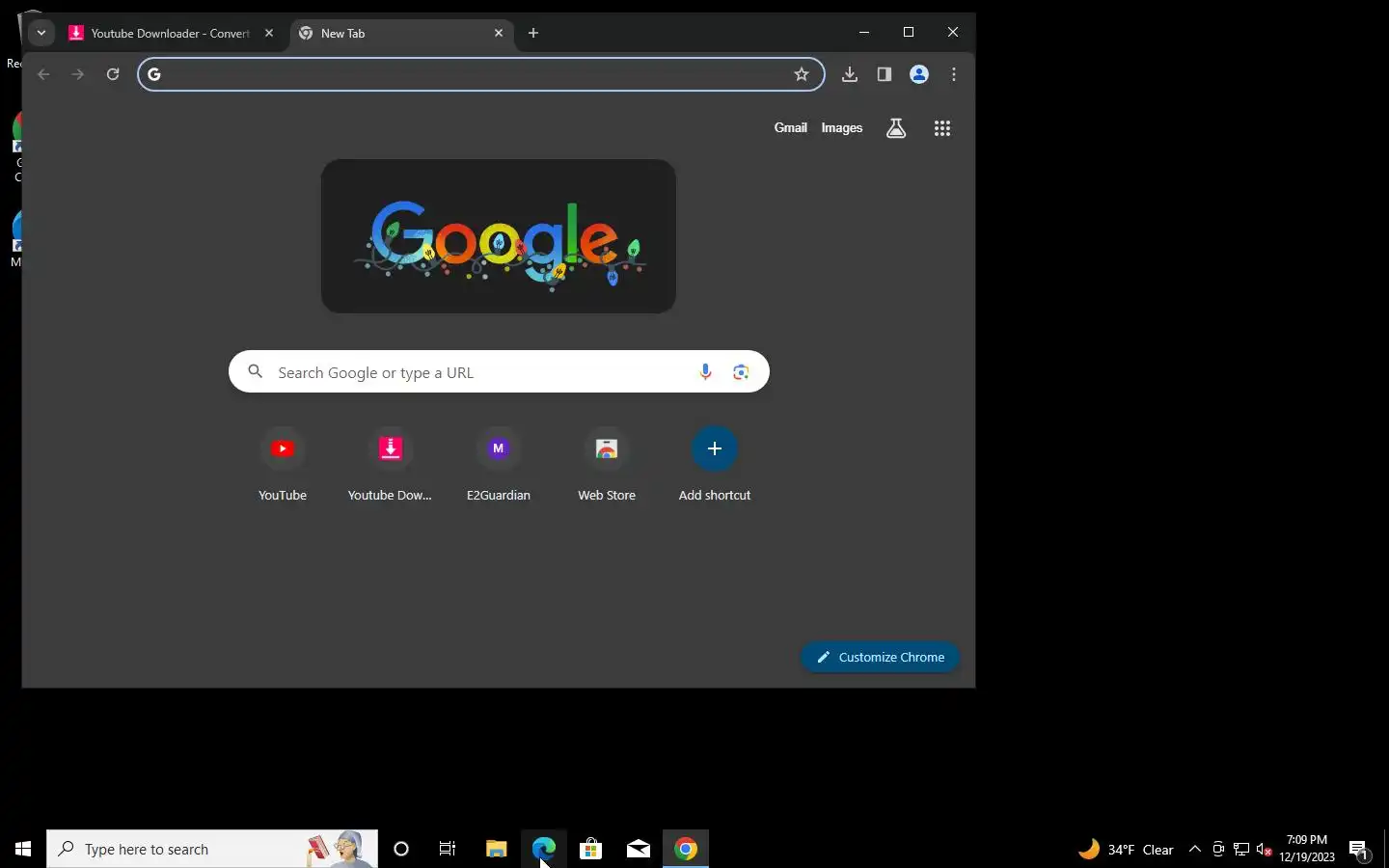The width and height of the screenshot is (1389, 868).
Task: Go forward to the next page
Action: 78,74
